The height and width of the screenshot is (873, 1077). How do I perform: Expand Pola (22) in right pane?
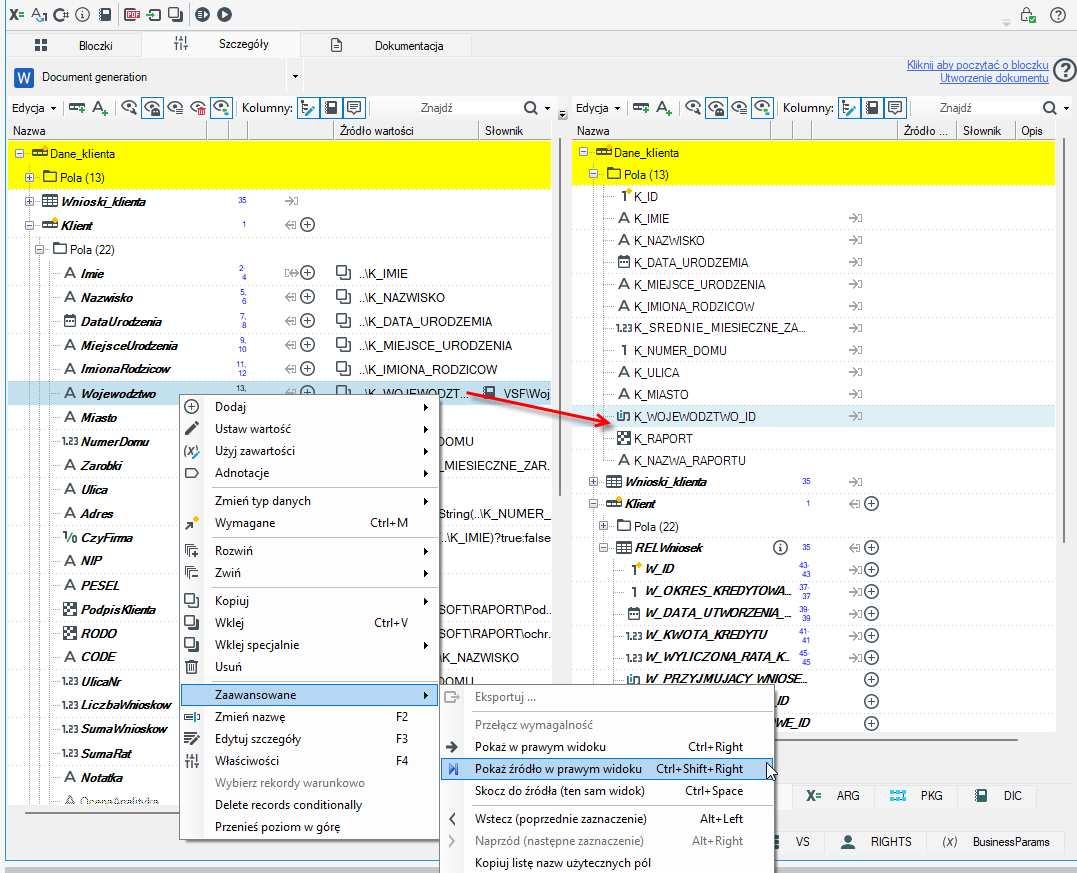click(x=603, y=526)
